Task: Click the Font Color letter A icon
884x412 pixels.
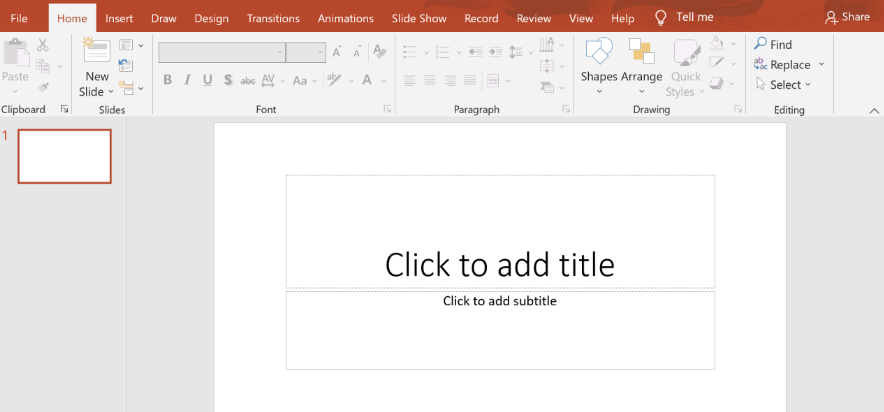Action: tap(368, 80)
